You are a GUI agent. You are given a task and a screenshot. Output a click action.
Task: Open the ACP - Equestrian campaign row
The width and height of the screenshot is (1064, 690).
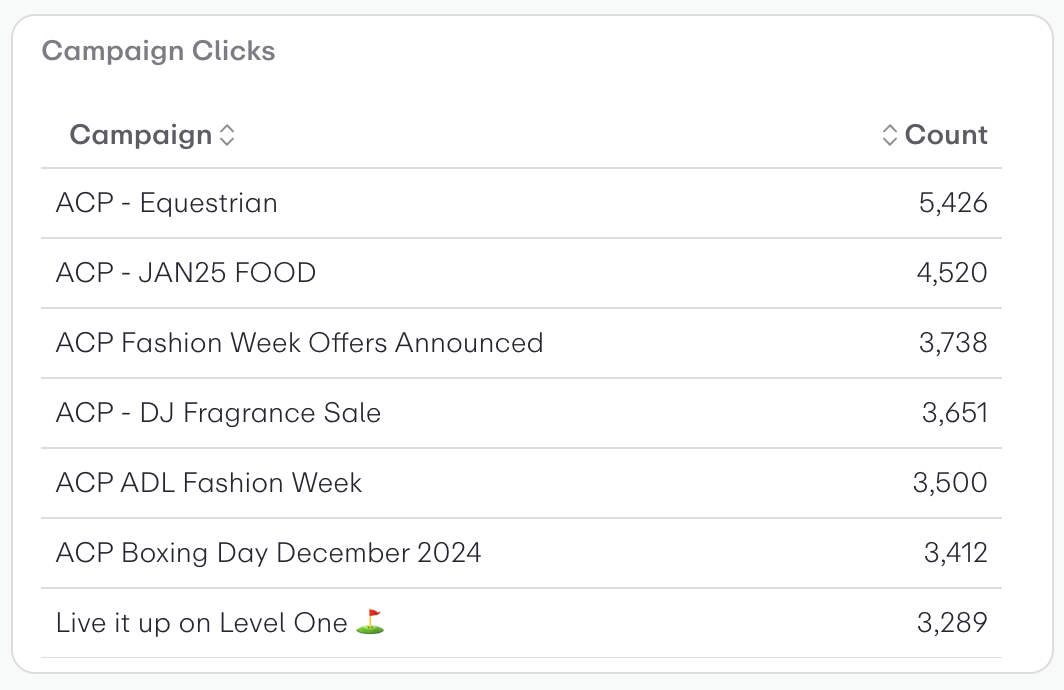click(167, 203)
